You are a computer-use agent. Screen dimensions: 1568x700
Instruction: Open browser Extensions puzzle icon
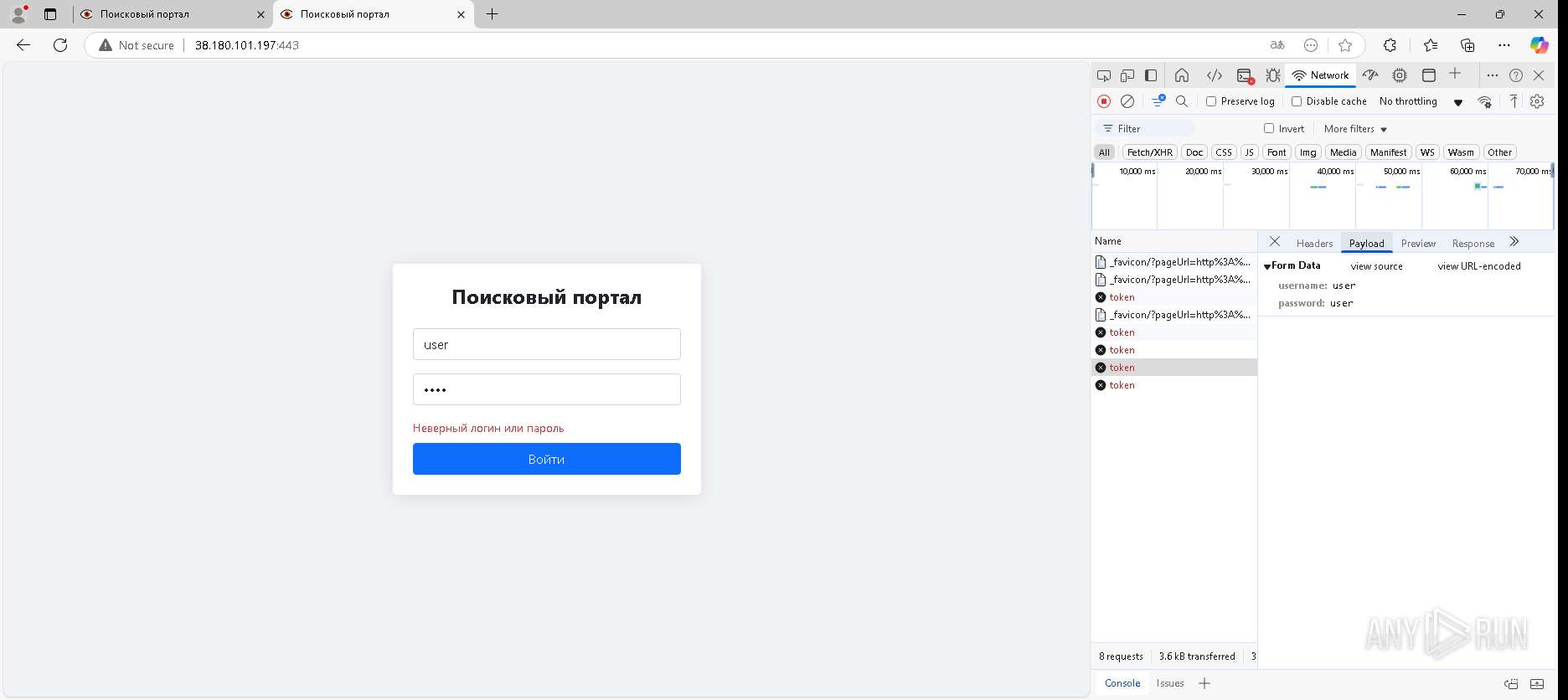(1390, 45)
